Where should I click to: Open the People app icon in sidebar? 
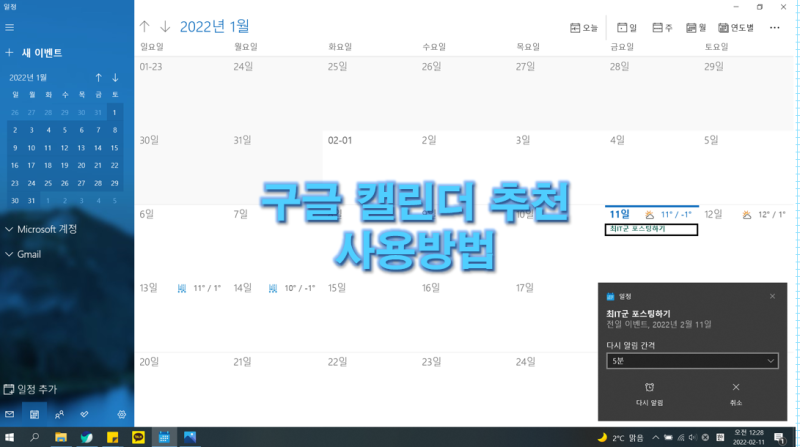click(x=59, y=414)
